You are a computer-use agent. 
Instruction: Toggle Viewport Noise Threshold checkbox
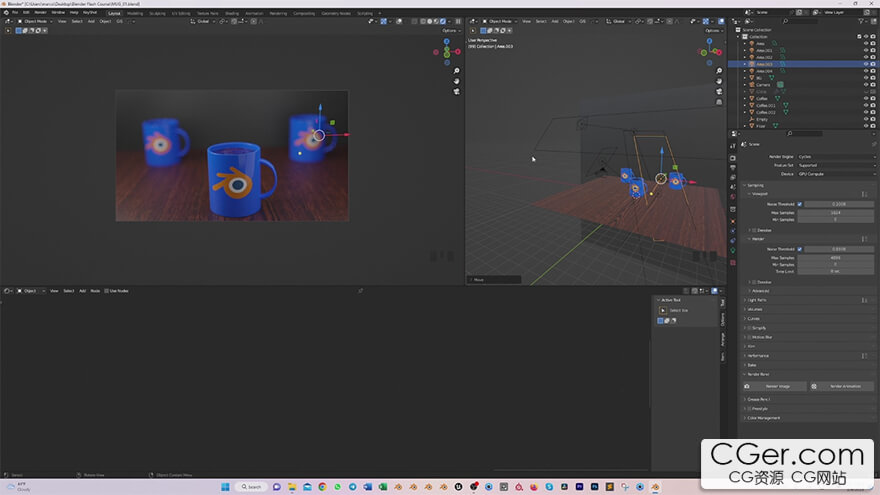(800, 204)
